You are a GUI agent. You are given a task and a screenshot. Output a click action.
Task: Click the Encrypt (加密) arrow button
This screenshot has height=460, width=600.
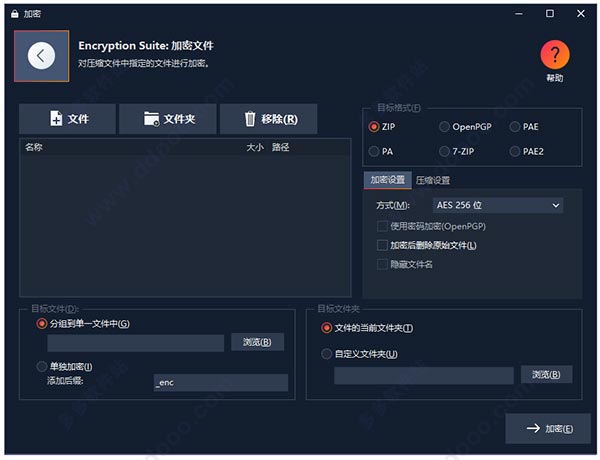pyautogui.click(x=540, y=429)
